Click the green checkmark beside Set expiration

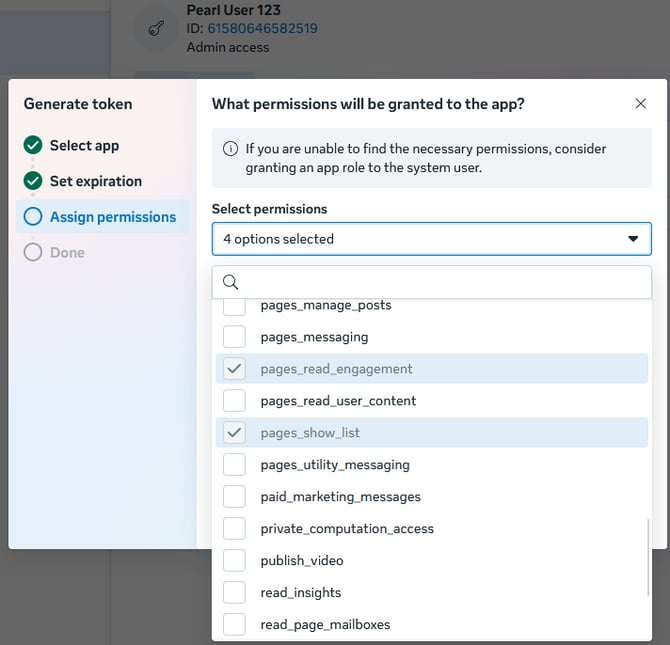(33, 181)
